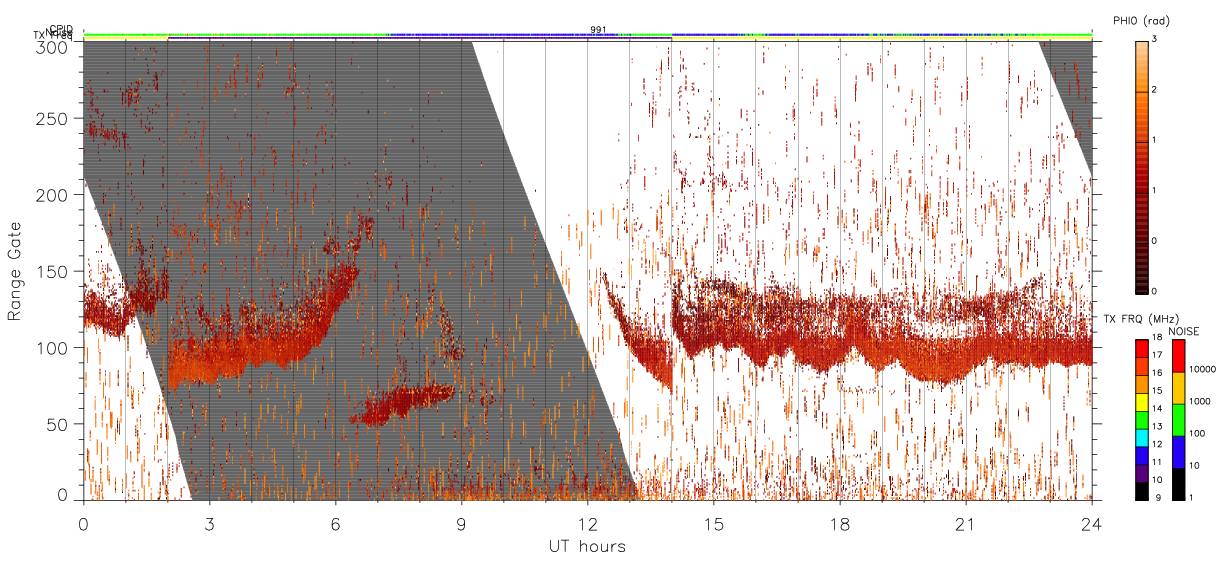The image size is (1228, 567).
Task: Click the Range Gate axis title
Action: point(16,273)
